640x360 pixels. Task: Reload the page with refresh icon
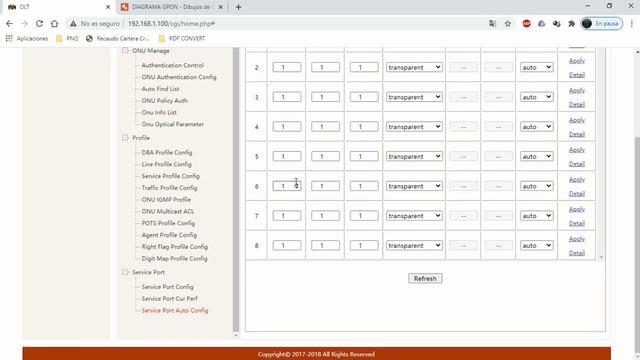point(39,24)
